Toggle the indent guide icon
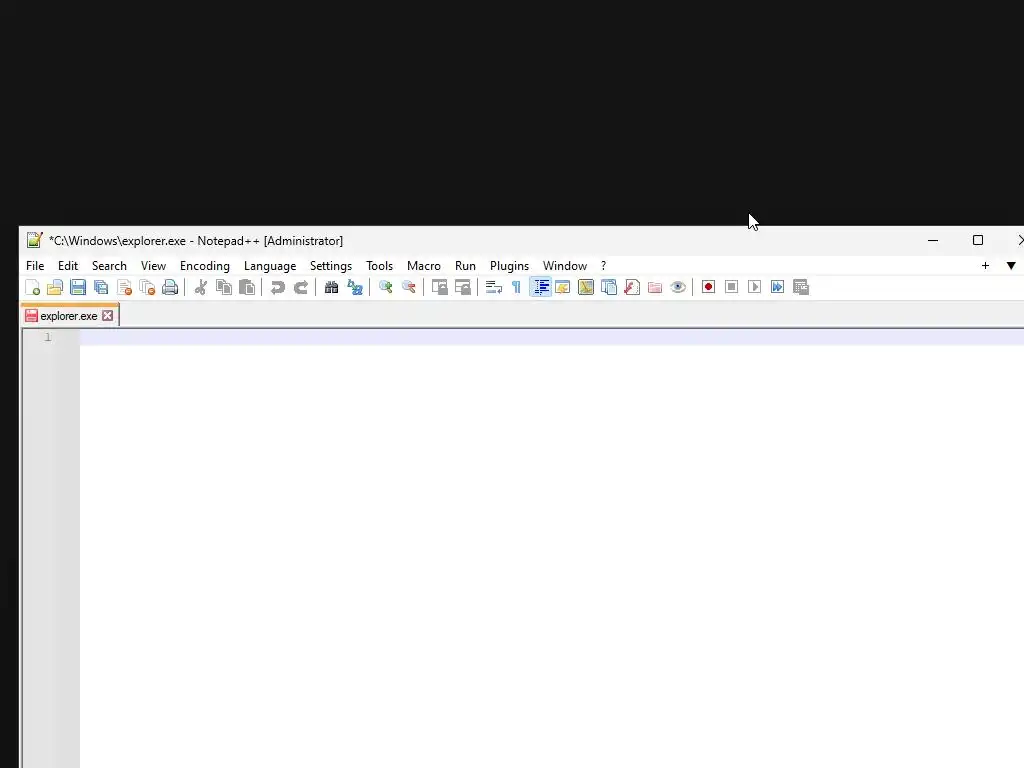The image size is (1024, 768). tap(540, 287)
